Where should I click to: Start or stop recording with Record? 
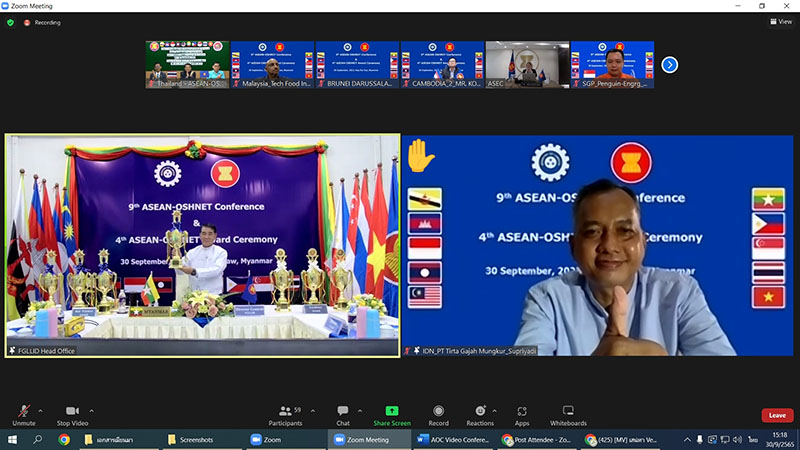[438, 414]
